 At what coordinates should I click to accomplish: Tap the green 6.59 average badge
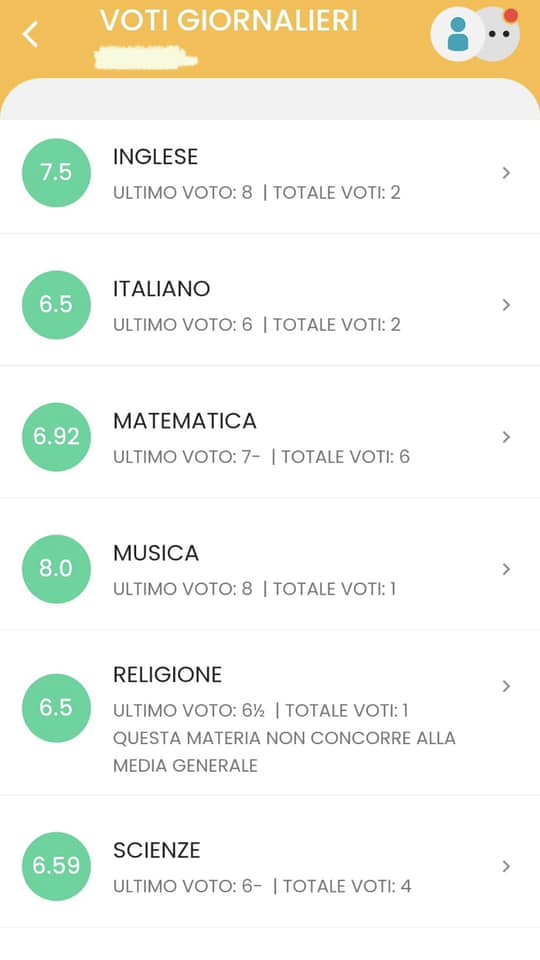[56, 866]
